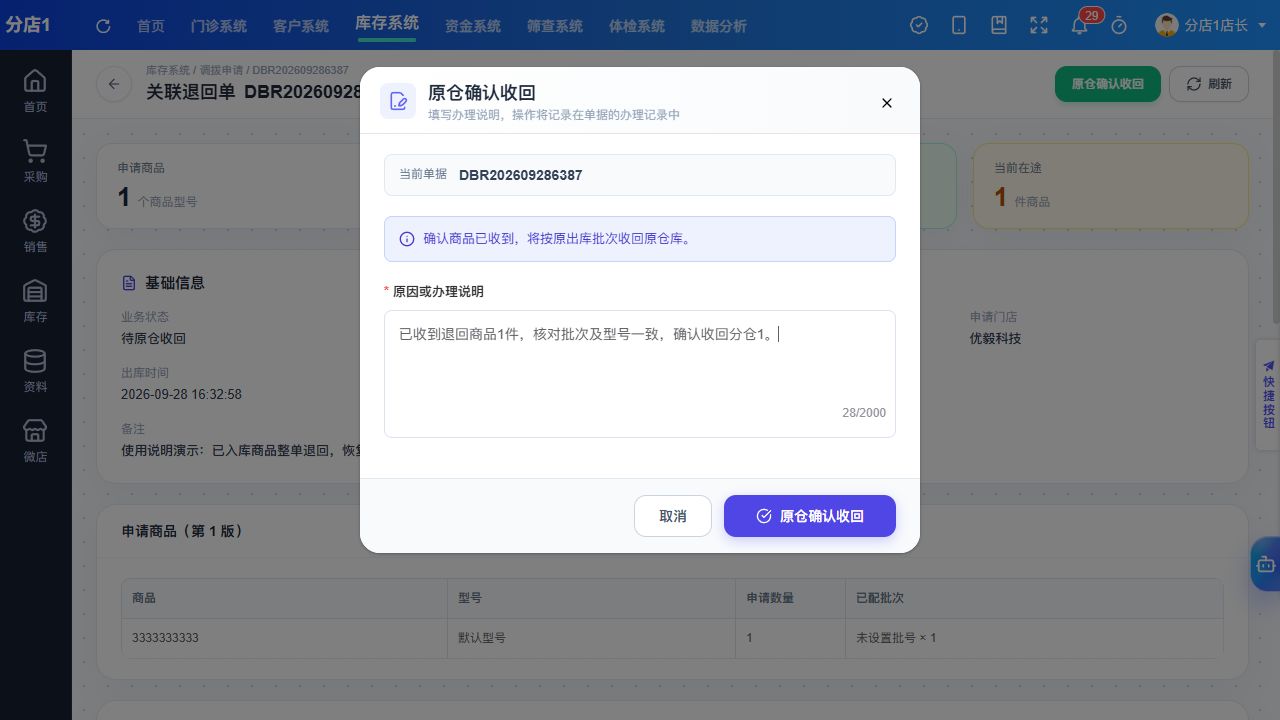The width and height of the screenshot is (1280, 720).
Task: Switch to the 资金系统 tab
Action: point(473,26)
